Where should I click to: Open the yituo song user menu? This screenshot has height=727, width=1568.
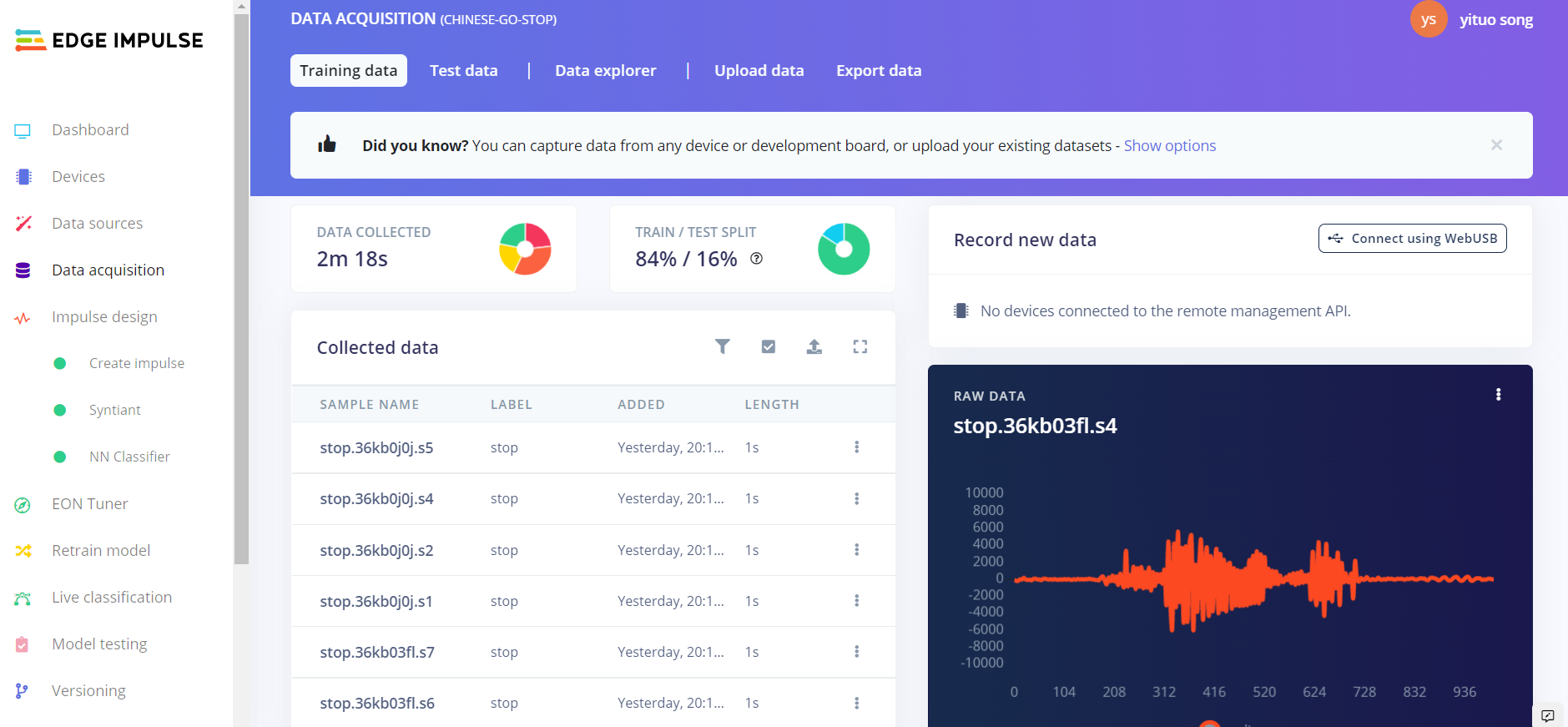(x=1496, y=20)
